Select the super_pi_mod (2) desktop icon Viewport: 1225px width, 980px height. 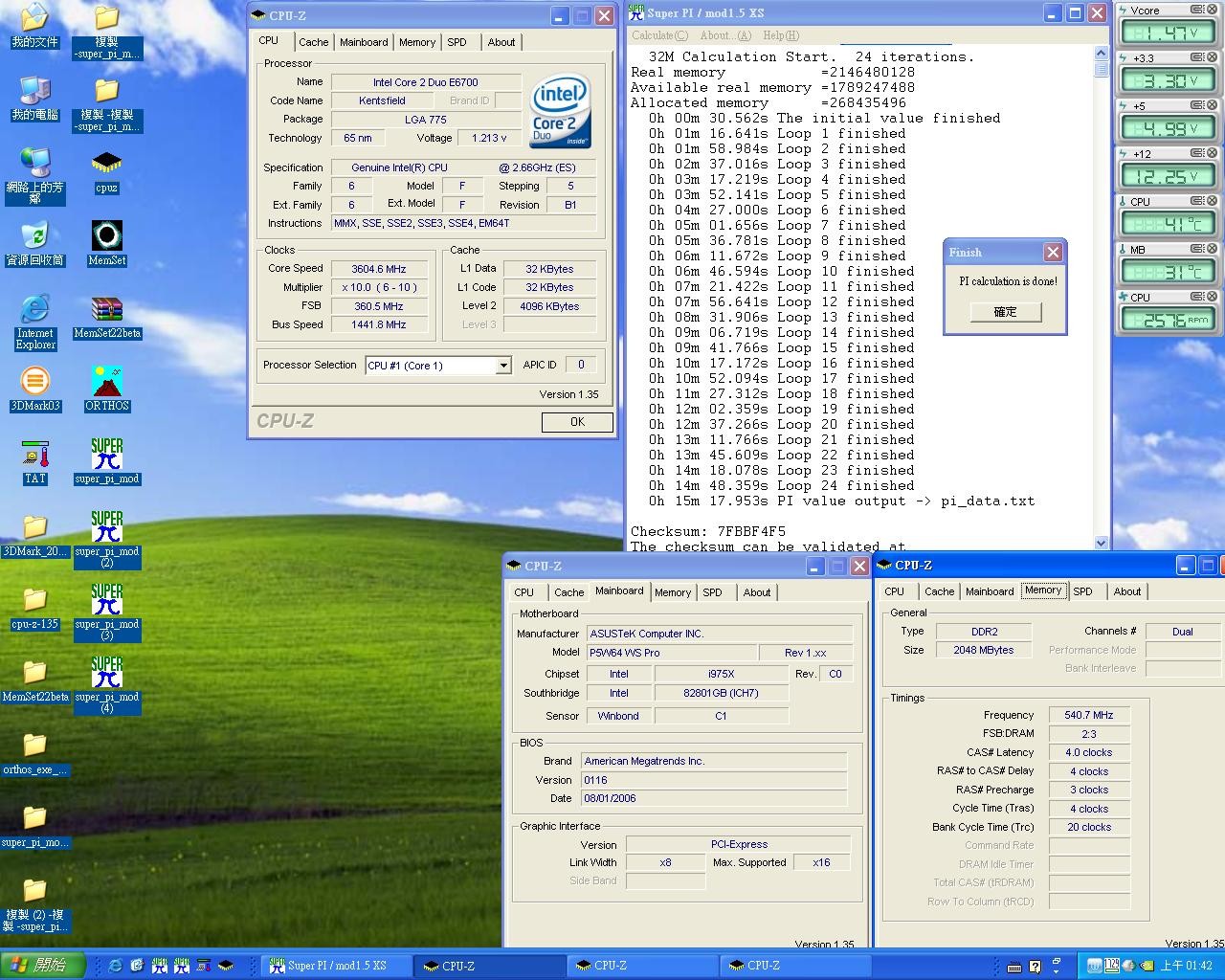(x=106, y=541)
